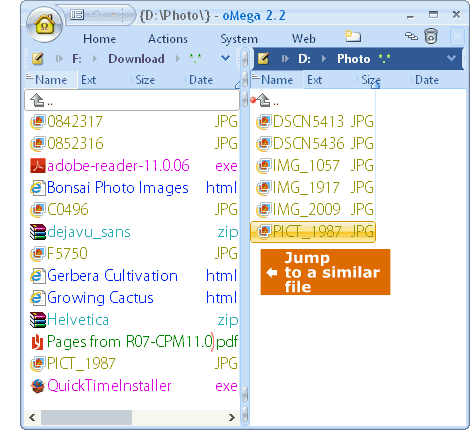Go up one folder in left panel
Screen dimensions: 470x430
[x=132, y=100]
